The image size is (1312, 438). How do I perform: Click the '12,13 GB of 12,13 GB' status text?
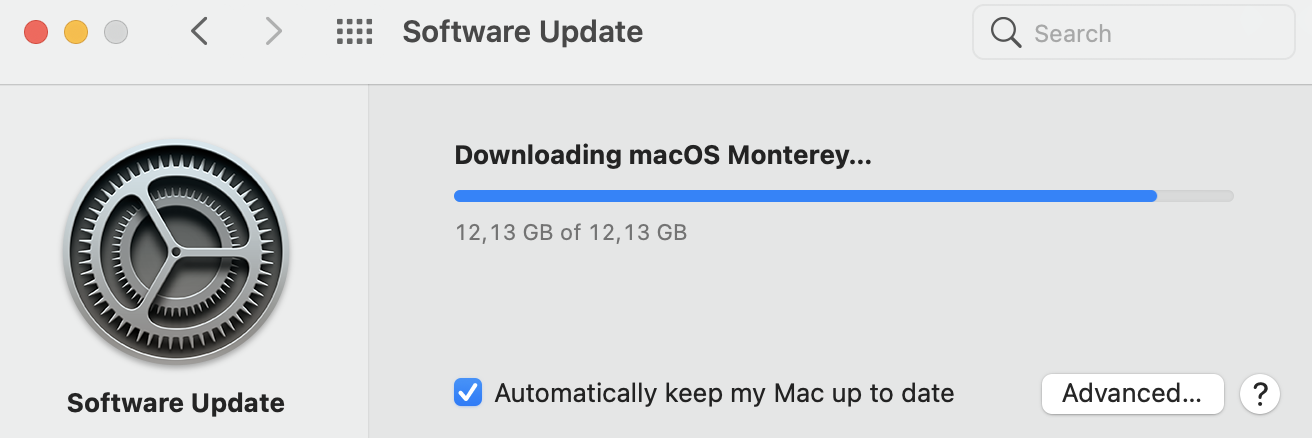pos(571,233)
